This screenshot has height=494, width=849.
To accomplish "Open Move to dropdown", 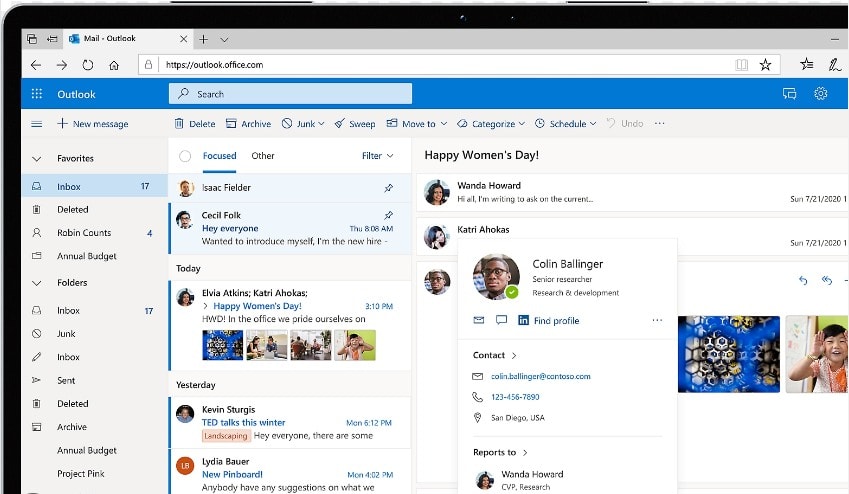I will click(417, 124).
